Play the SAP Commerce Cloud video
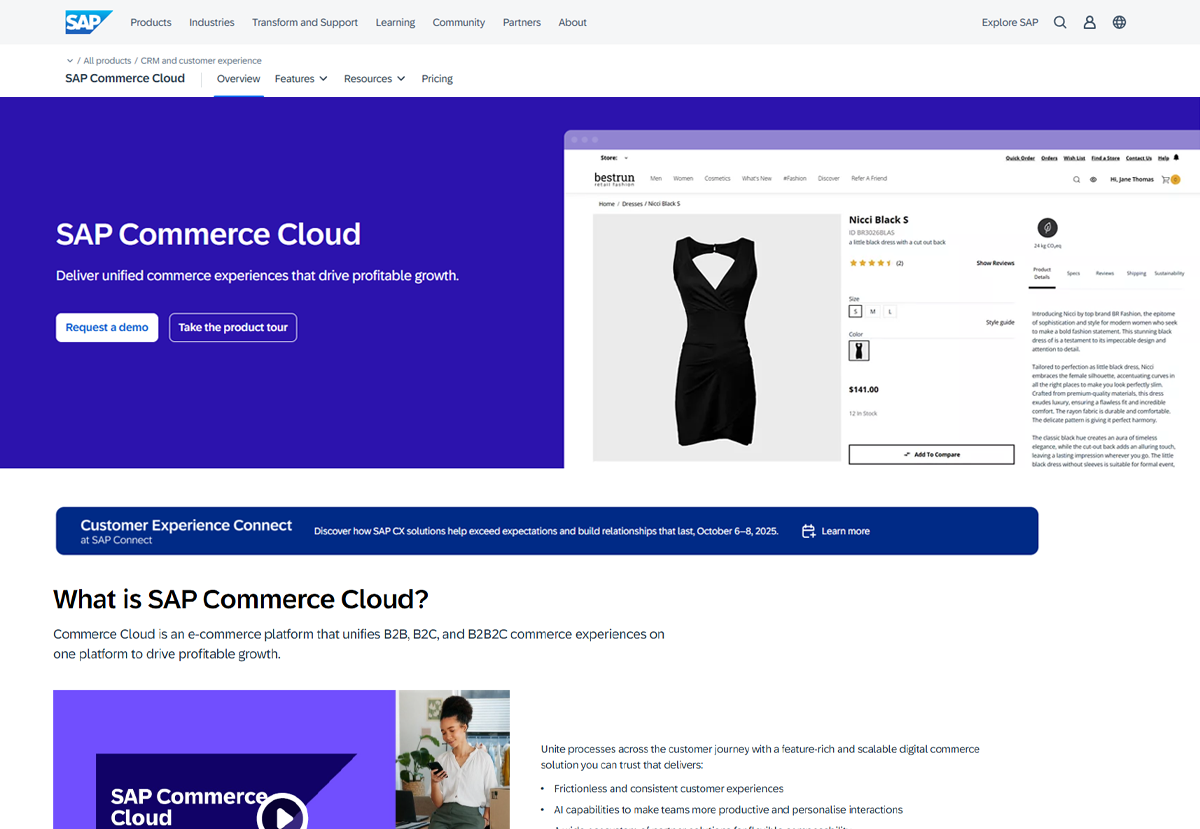 coord(283,815)
